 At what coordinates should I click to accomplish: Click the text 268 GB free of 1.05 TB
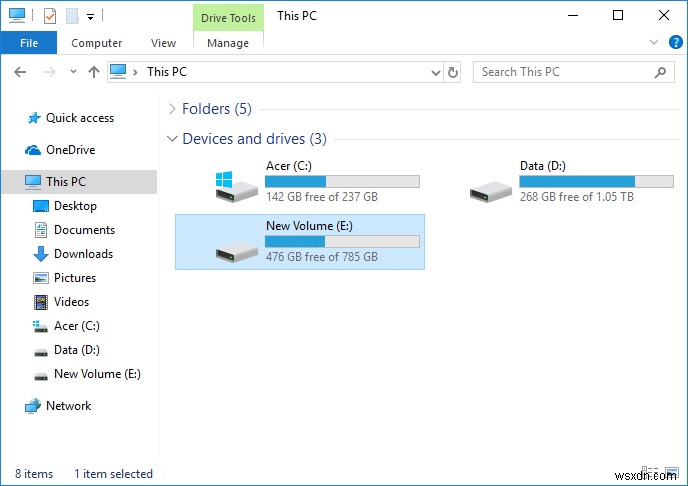pos(577,197)
